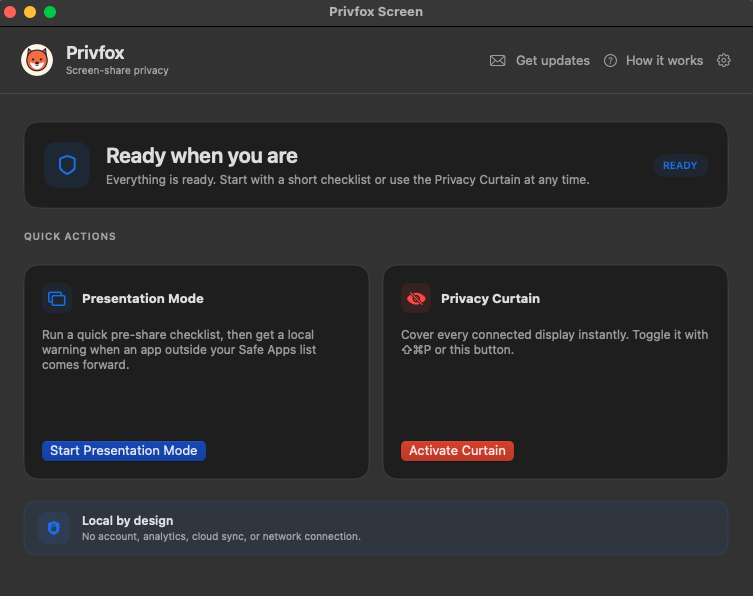The image size is (753, 596).
Task: Open How it works
Action: pos(664,61)
